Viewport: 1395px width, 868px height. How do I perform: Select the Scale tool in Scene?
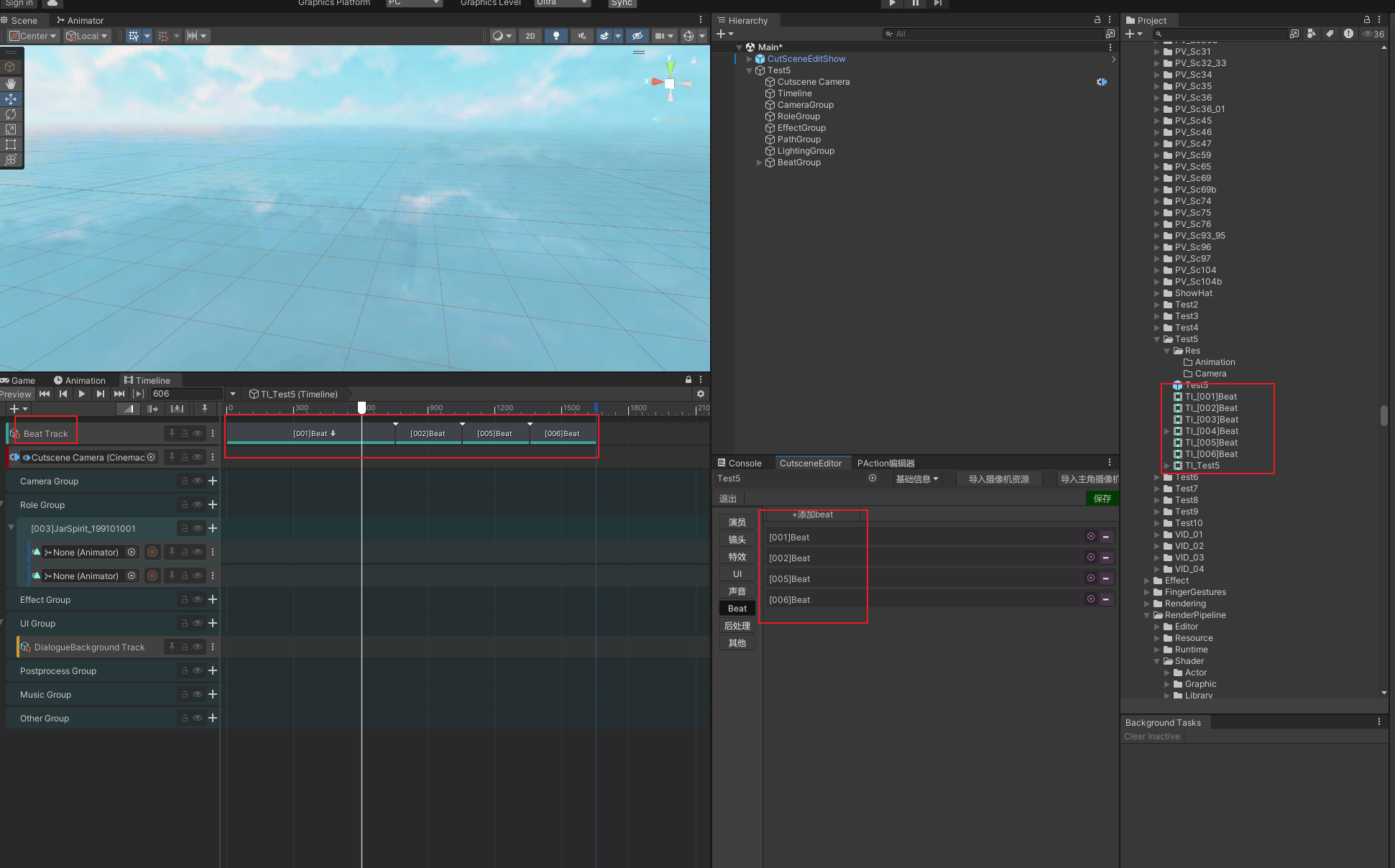tap(11, 129)
